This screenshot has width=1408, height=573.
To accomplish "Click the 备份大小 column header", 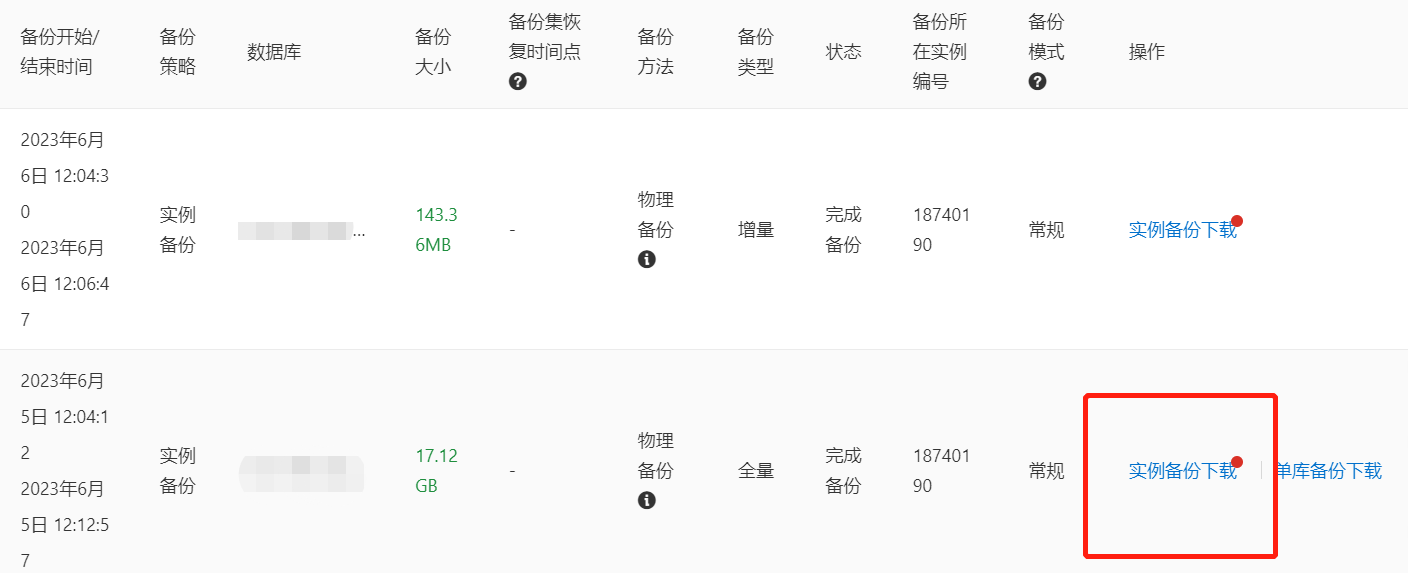I will click(x=433, y=52).
